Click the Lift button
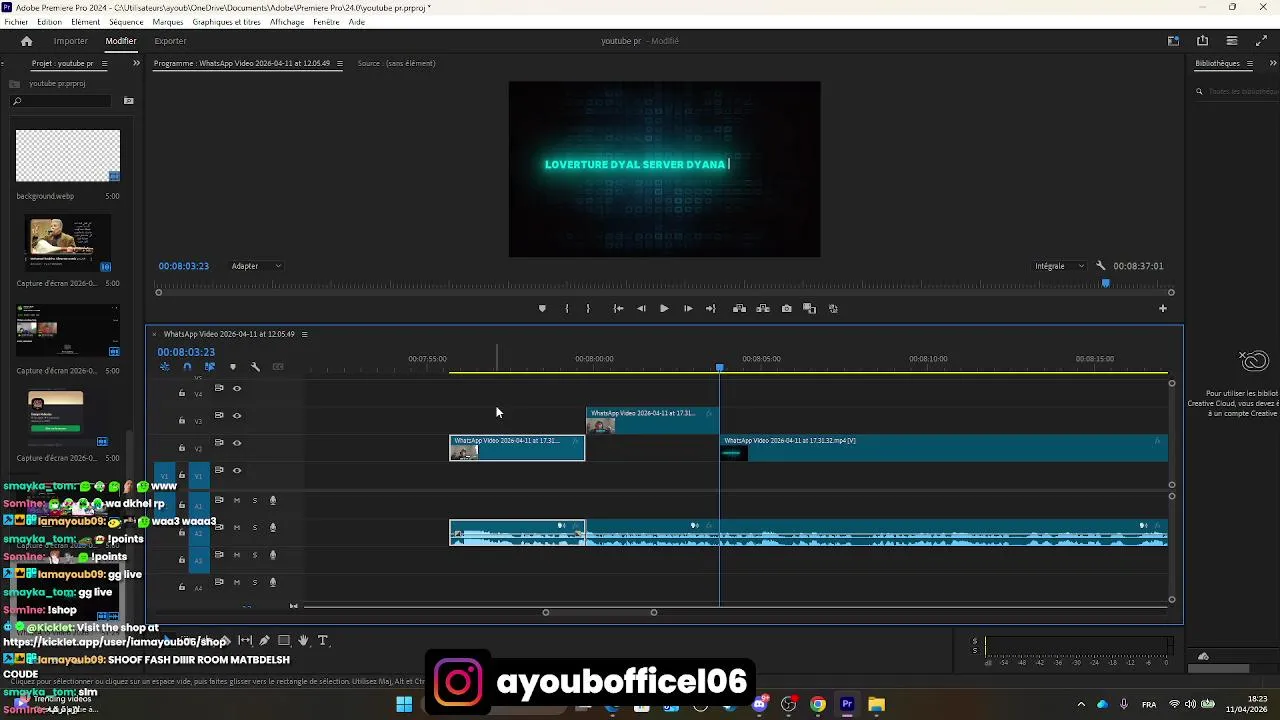The width and height of the screenshot is (1280, 720). [x=739, y=308]
